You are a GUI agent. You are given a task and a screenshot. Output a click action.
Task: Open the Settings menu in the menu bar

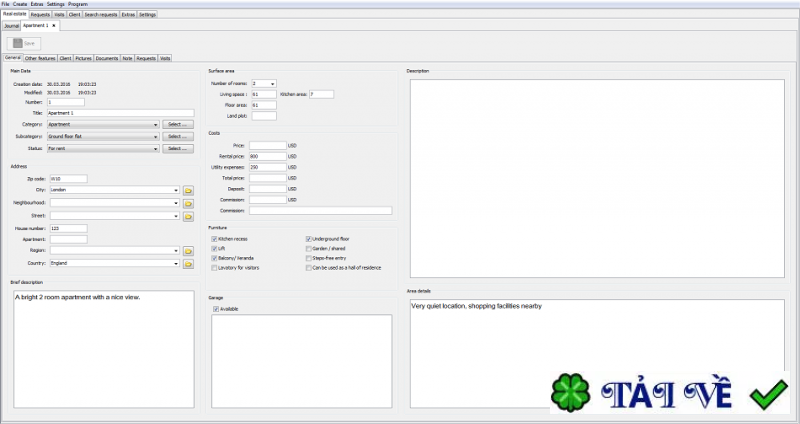pos(56,4)
